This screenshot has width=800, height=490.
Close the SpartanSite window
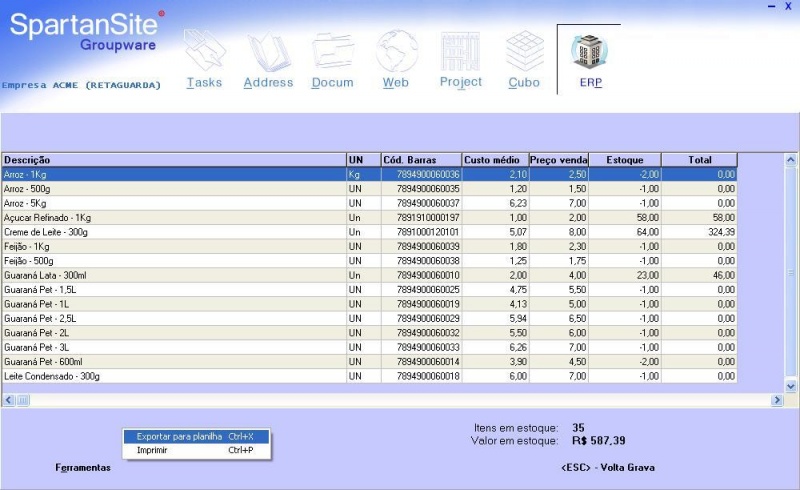pos(788,7)
